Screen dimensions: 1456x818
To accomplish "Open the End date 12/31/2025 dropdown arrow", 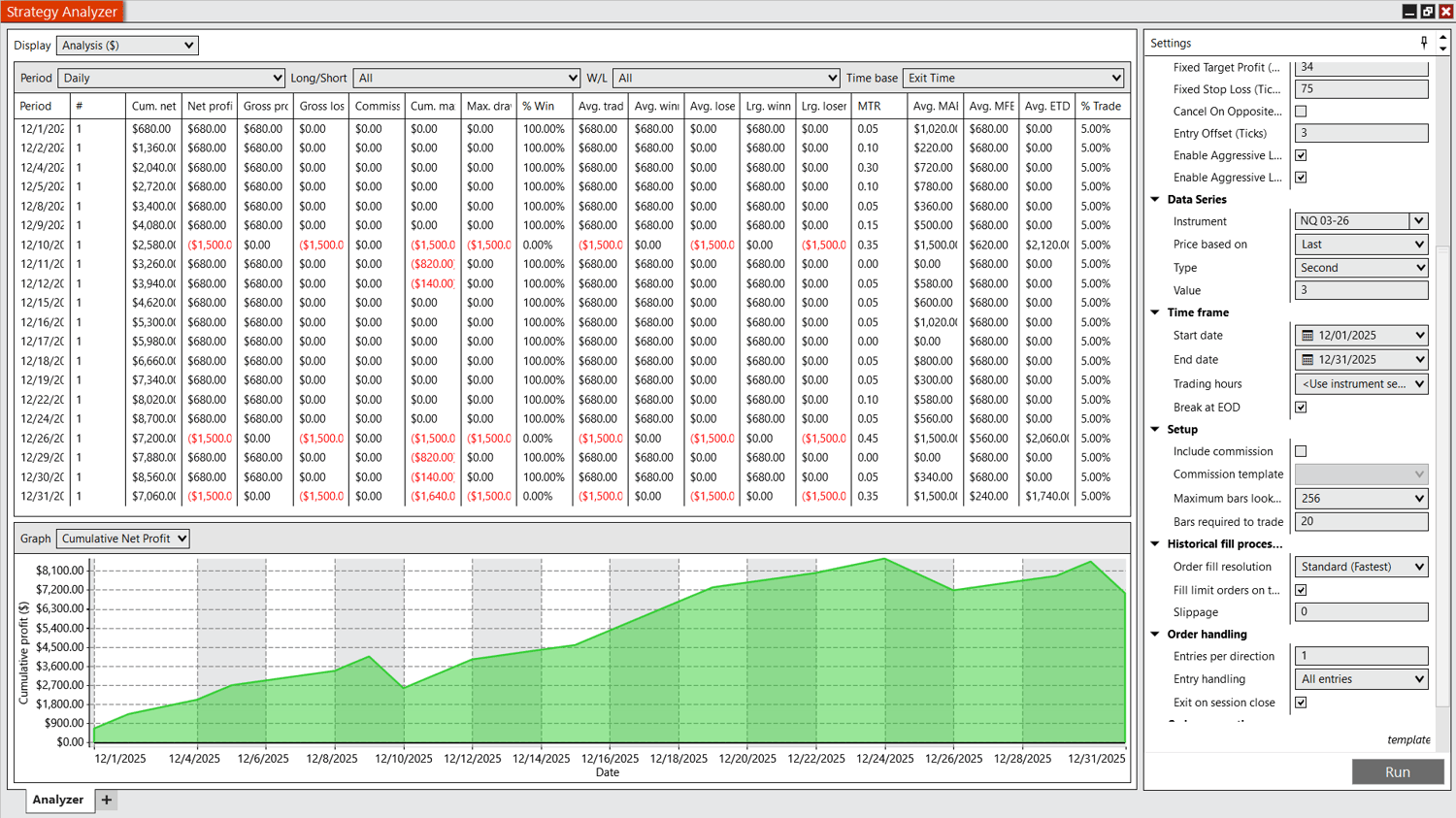I will pos(1420,360).
